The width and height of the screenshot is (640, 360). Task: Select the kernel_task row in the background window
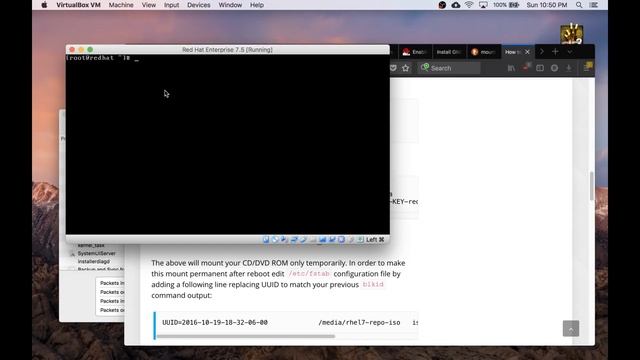(x=91, y=245)
